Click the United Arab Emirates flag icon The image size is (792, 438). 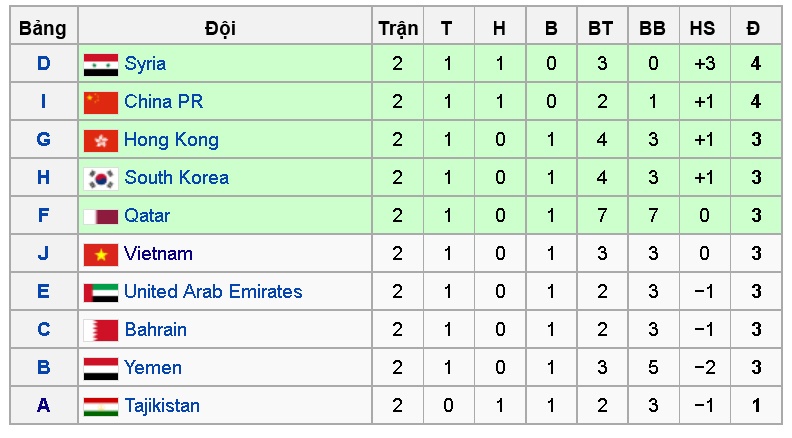click(101, 292)
